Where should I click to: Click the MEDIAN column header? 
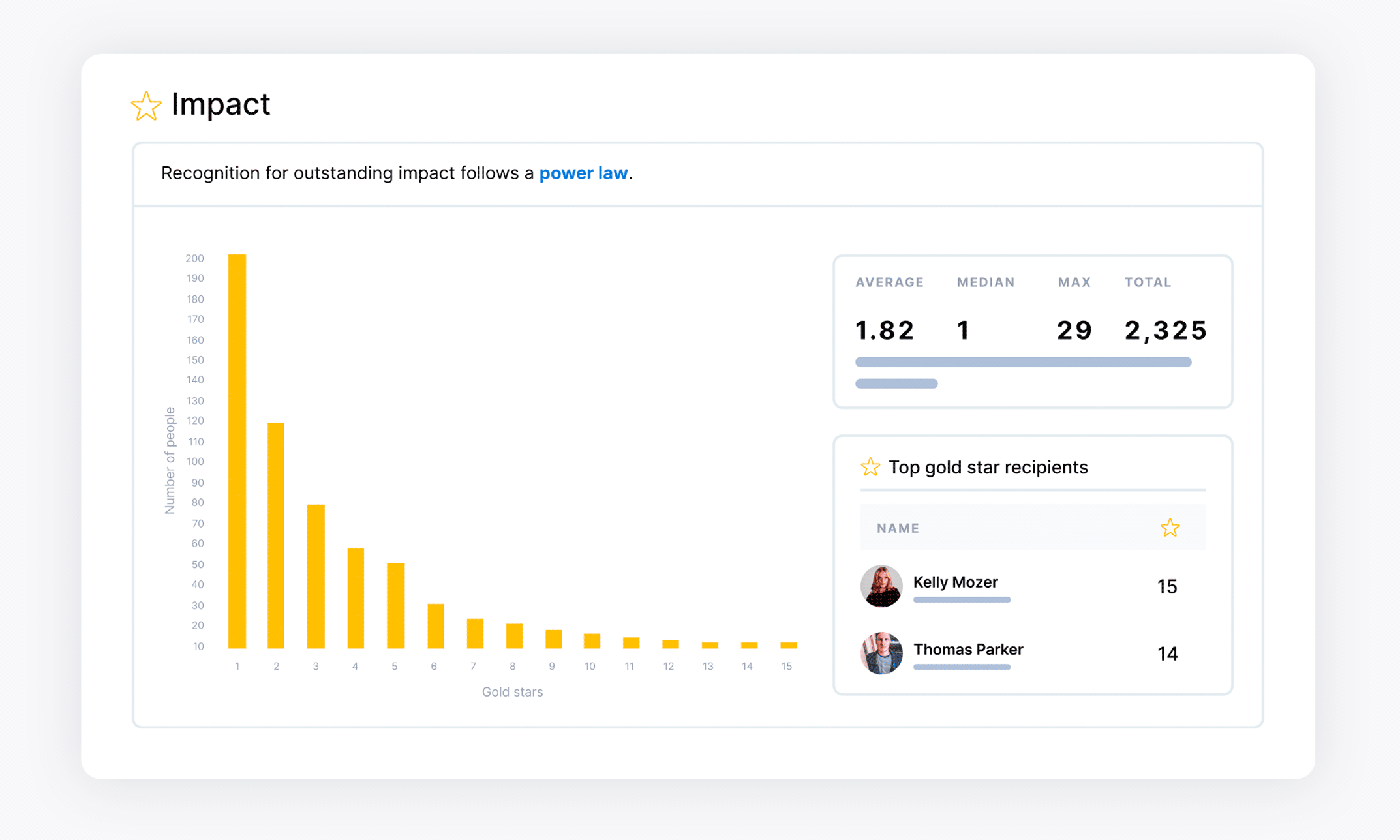pyautogui.click(x=986, y=282)
